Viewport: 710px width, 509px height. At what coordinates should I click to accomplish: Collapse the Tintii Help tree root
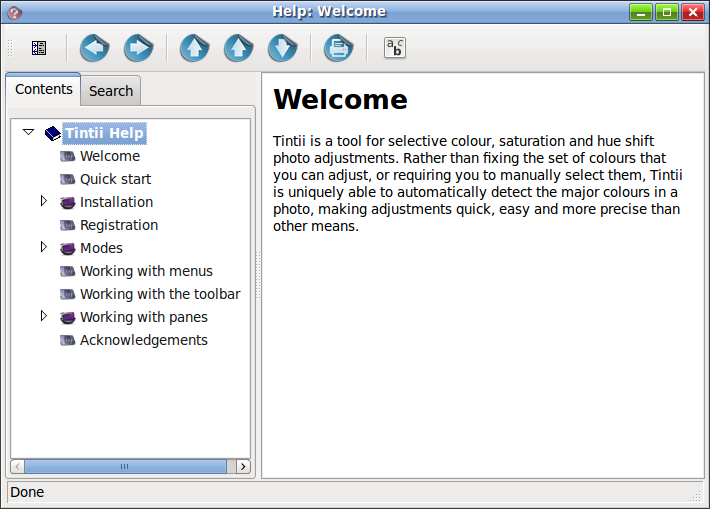29,132
